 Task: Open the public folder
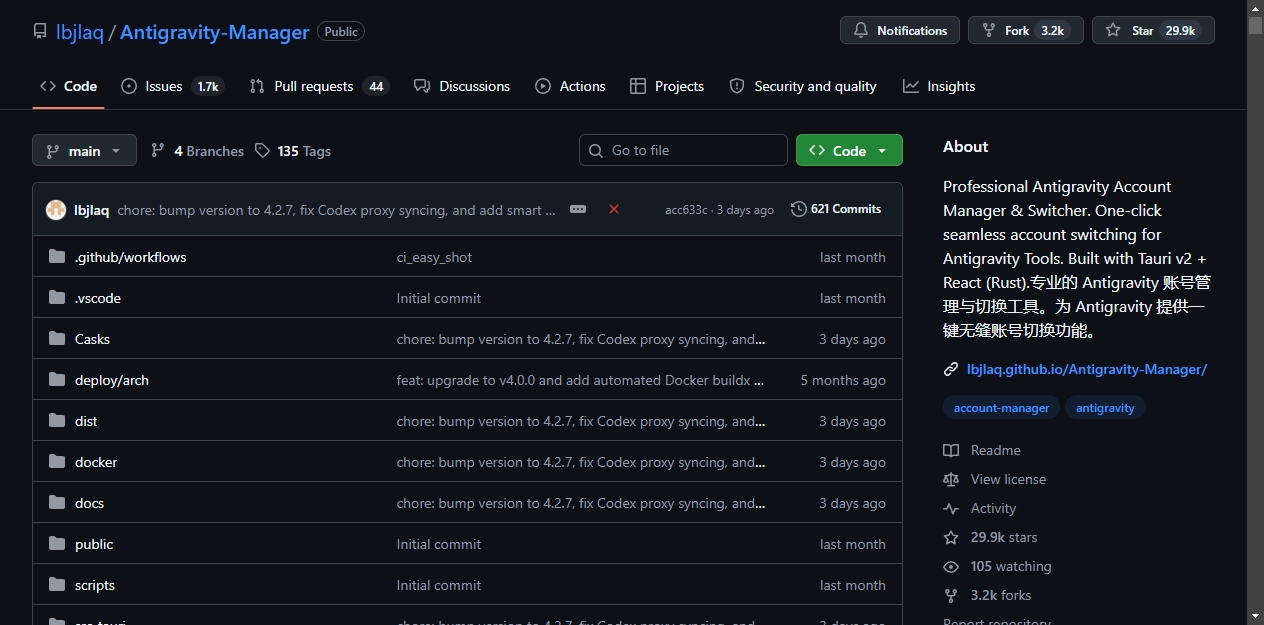click(94, 544)
